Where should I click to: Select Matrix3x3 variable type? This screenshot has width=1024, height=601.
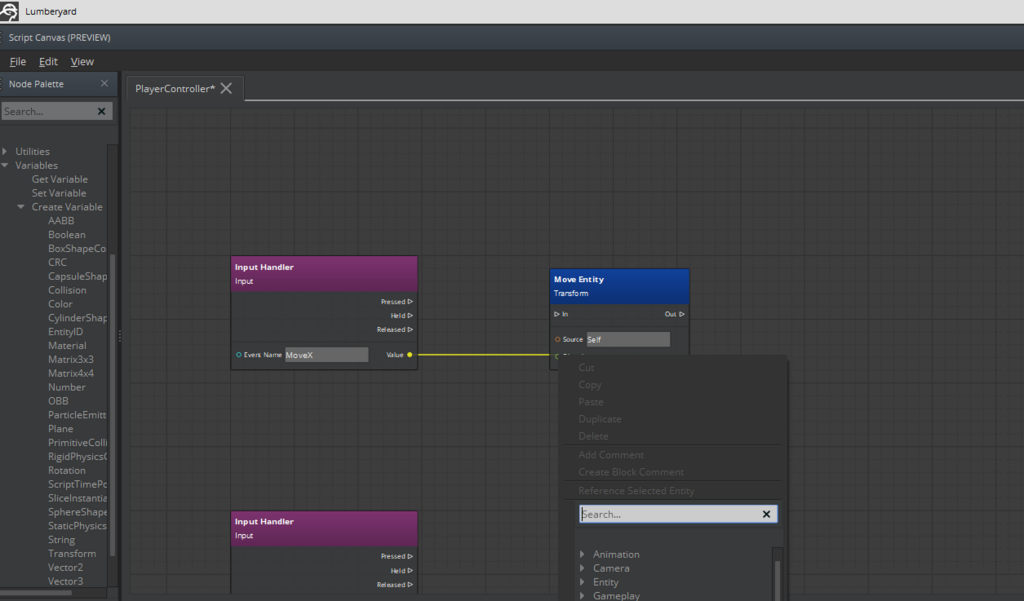coord(71,359)
